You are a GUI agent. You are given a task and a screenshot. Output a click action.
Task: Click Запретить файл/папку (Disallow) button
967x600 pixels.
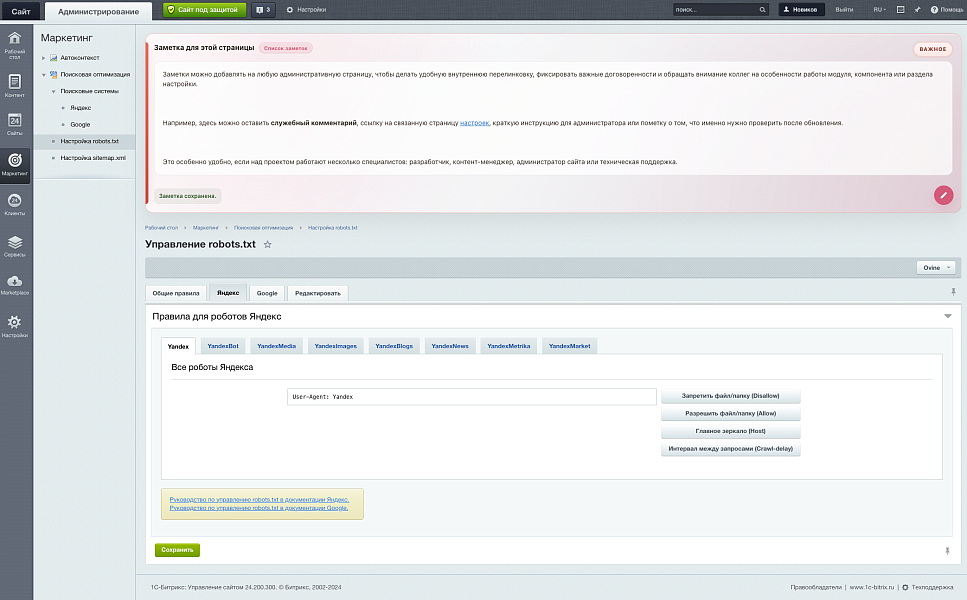[730, 396]
